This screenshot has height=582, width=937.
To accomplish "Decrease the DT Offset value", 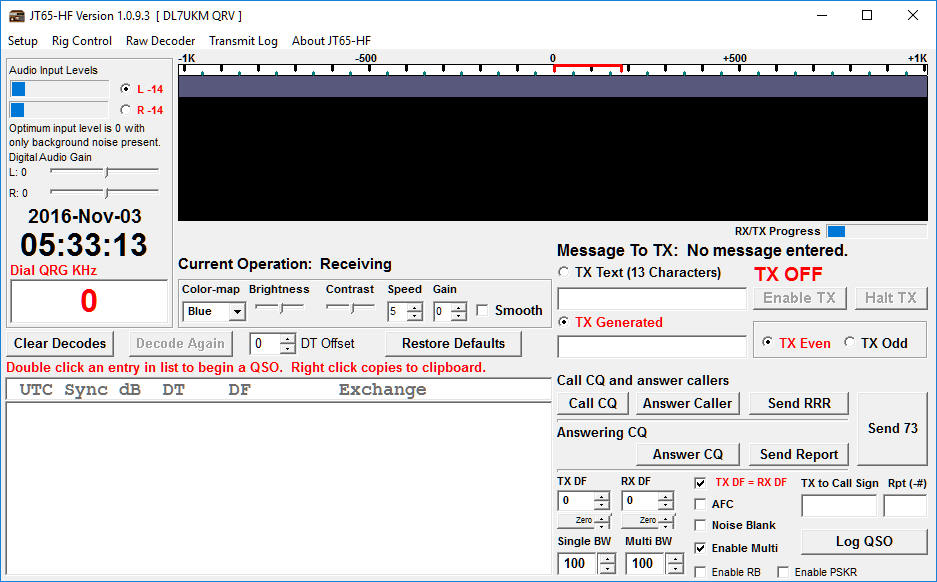I will pos(288,348).
